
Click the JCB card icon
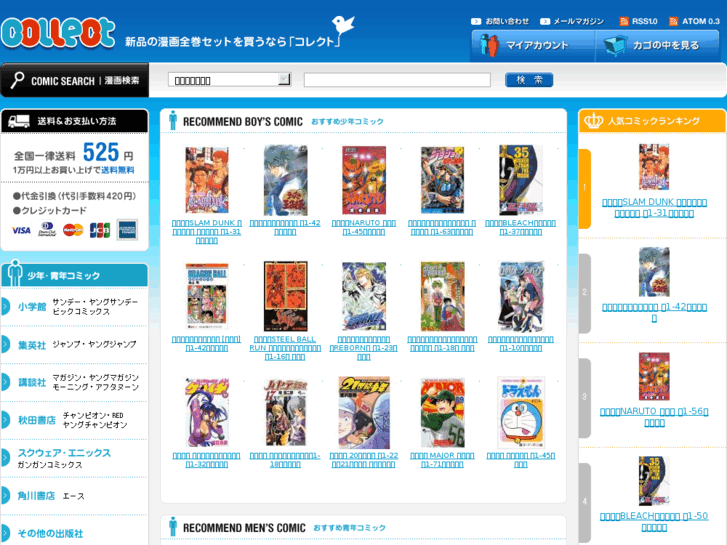100,230
